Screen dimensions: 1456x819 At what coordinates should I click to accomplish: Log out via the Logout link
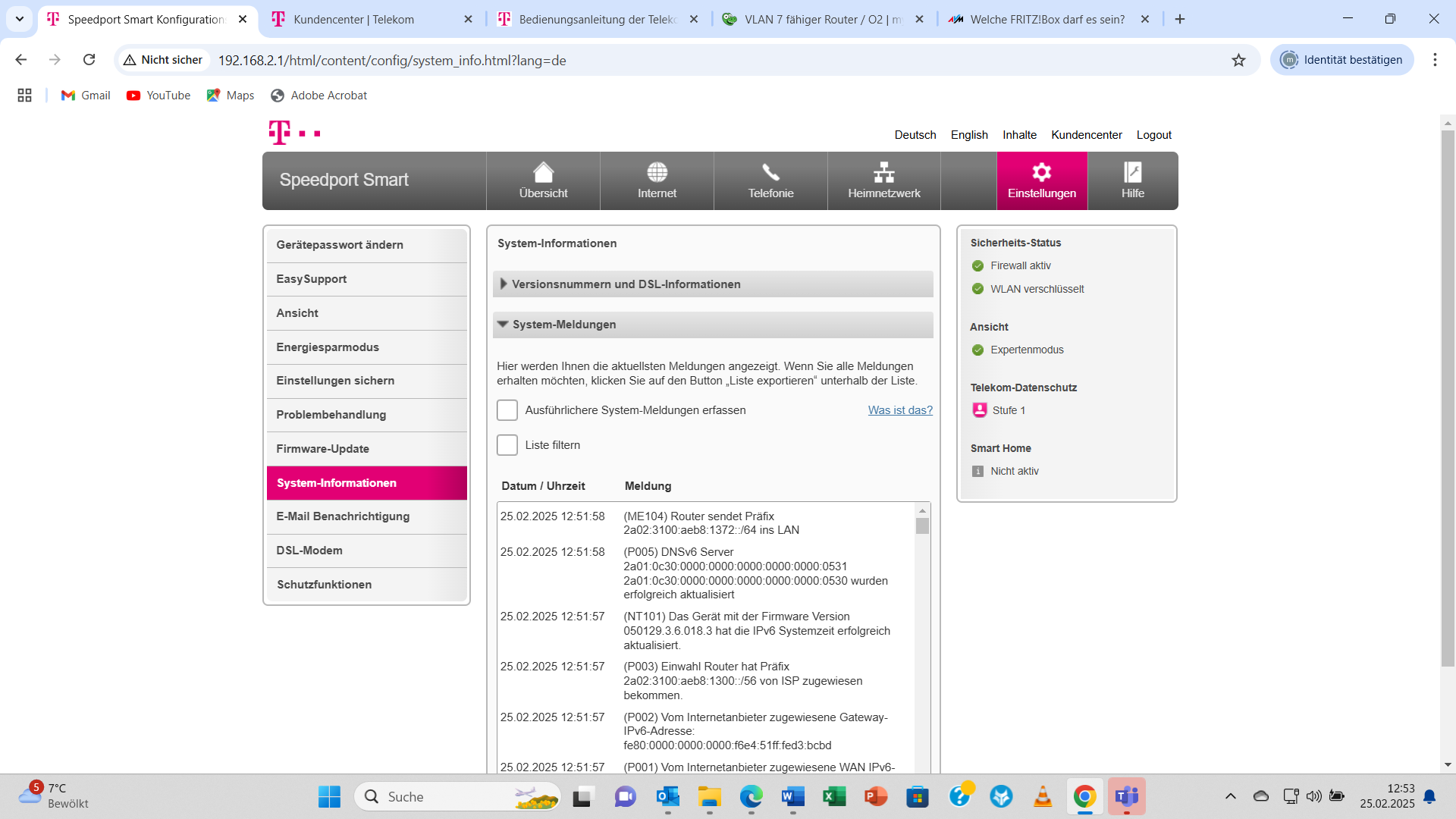pos(1154,135)
